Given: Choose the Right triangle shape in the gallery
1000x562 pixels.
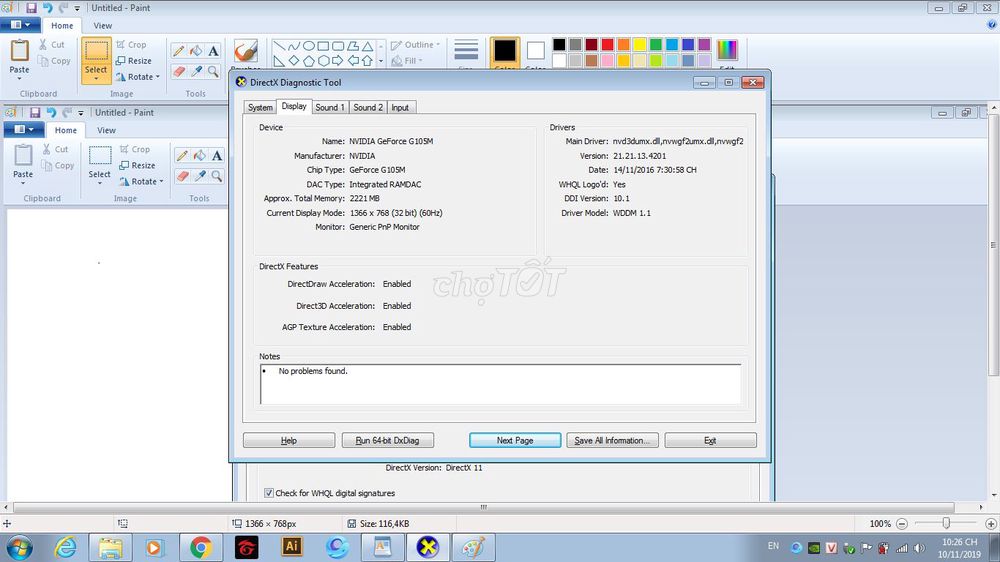Looking at the screenshot, I should (x=279, y=61).
